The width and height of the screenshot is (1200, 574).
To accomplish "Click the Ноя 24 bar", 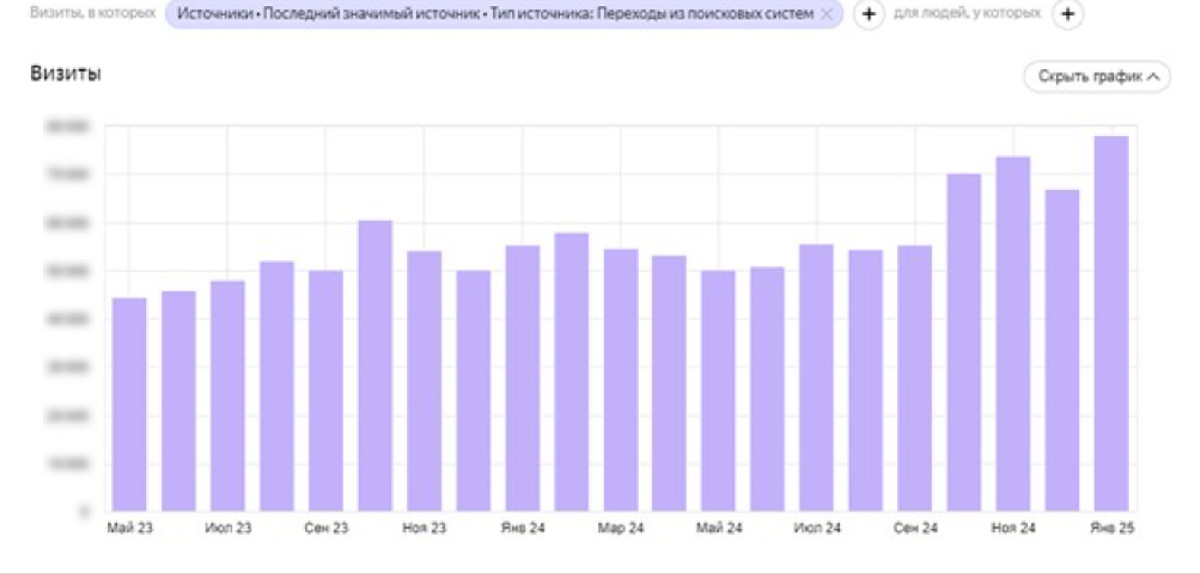I will (1013, 333).
